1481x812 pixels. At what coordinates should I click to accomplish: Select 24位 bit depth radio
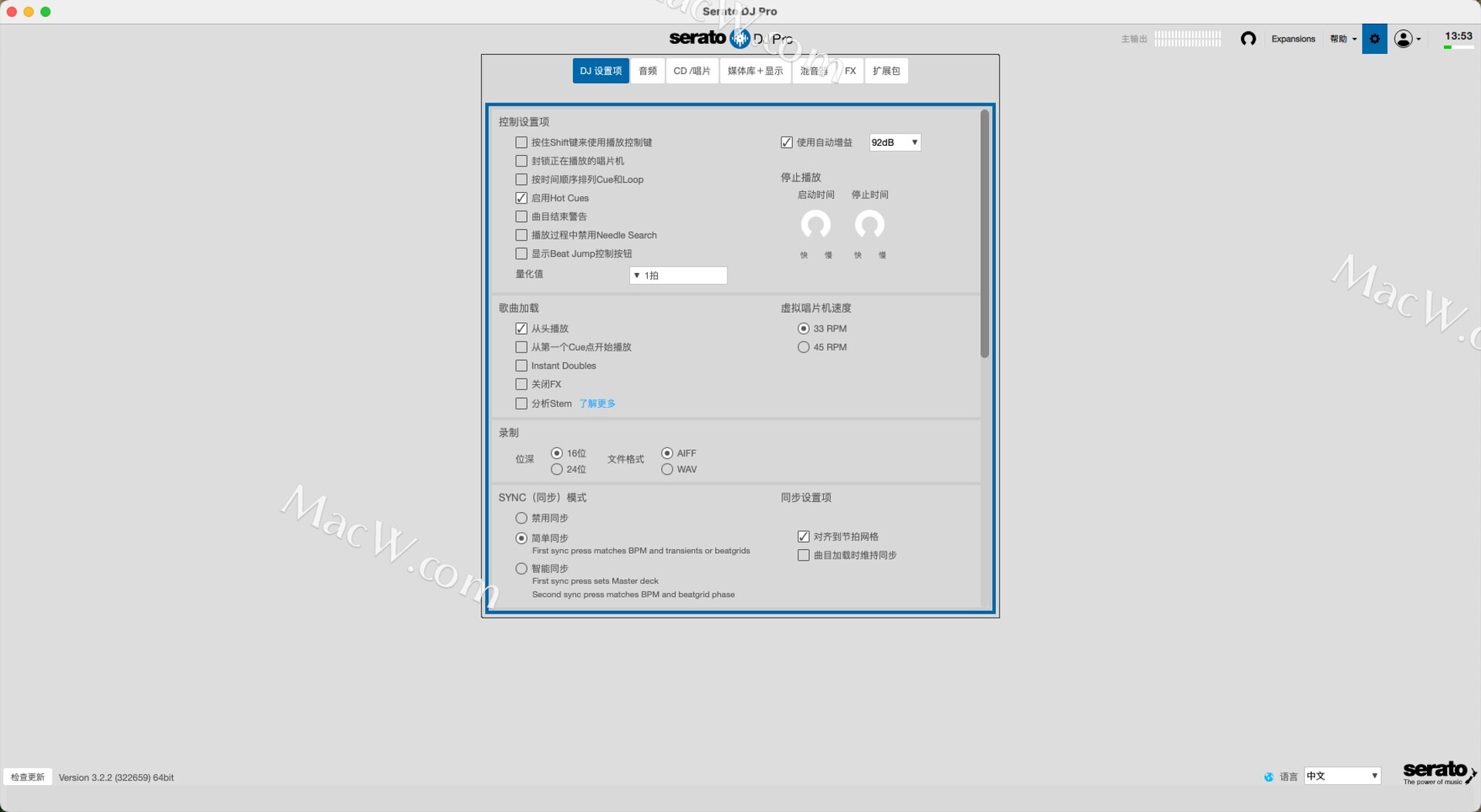click(557, 470)
